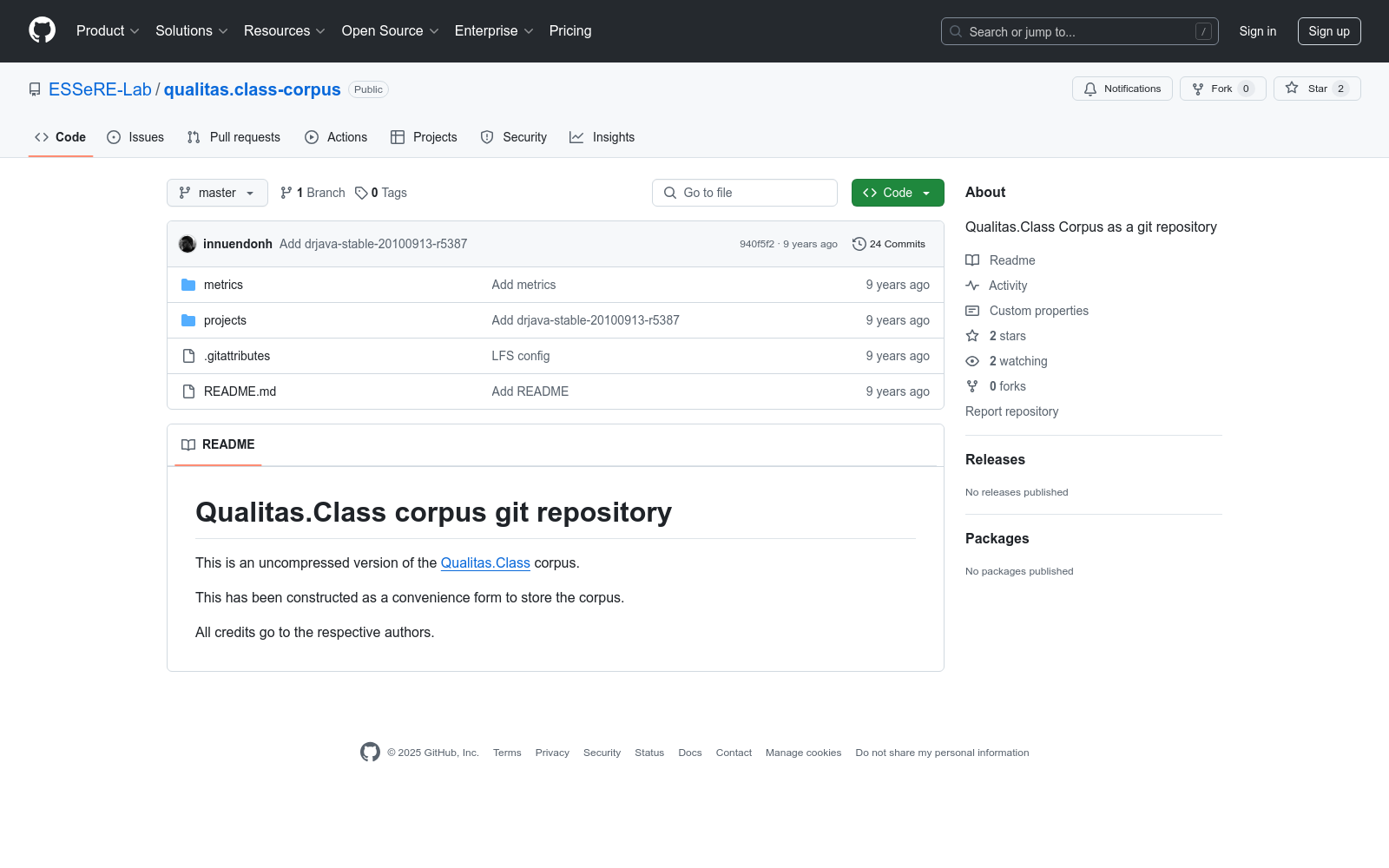Viewport: 1389px width, 868px height.
Task: Open the 'Add README' commit message
Action: click(x=530, y=391)
